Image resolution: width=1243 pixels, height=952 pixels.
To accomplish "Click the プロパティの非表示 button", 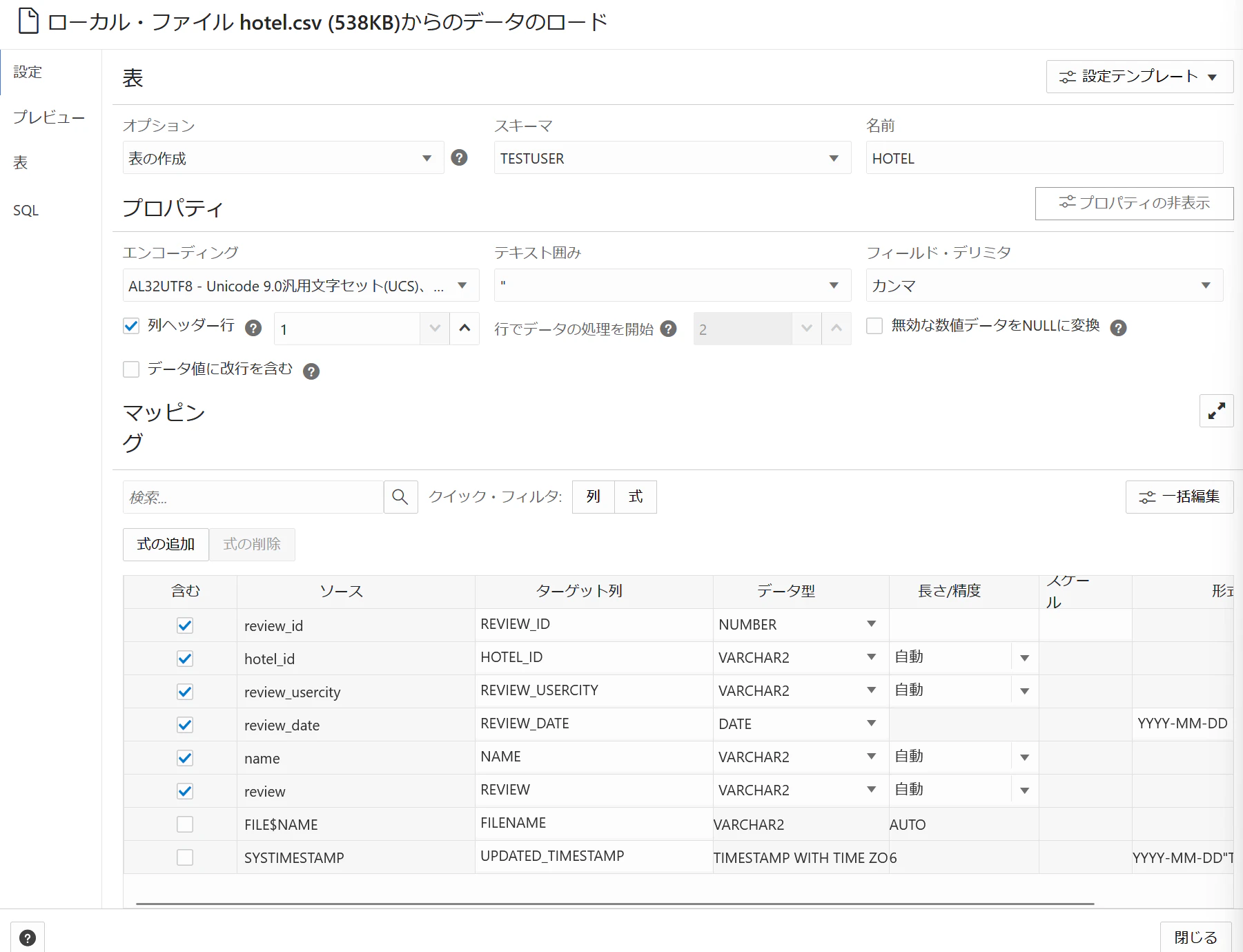I will 1134,203.
